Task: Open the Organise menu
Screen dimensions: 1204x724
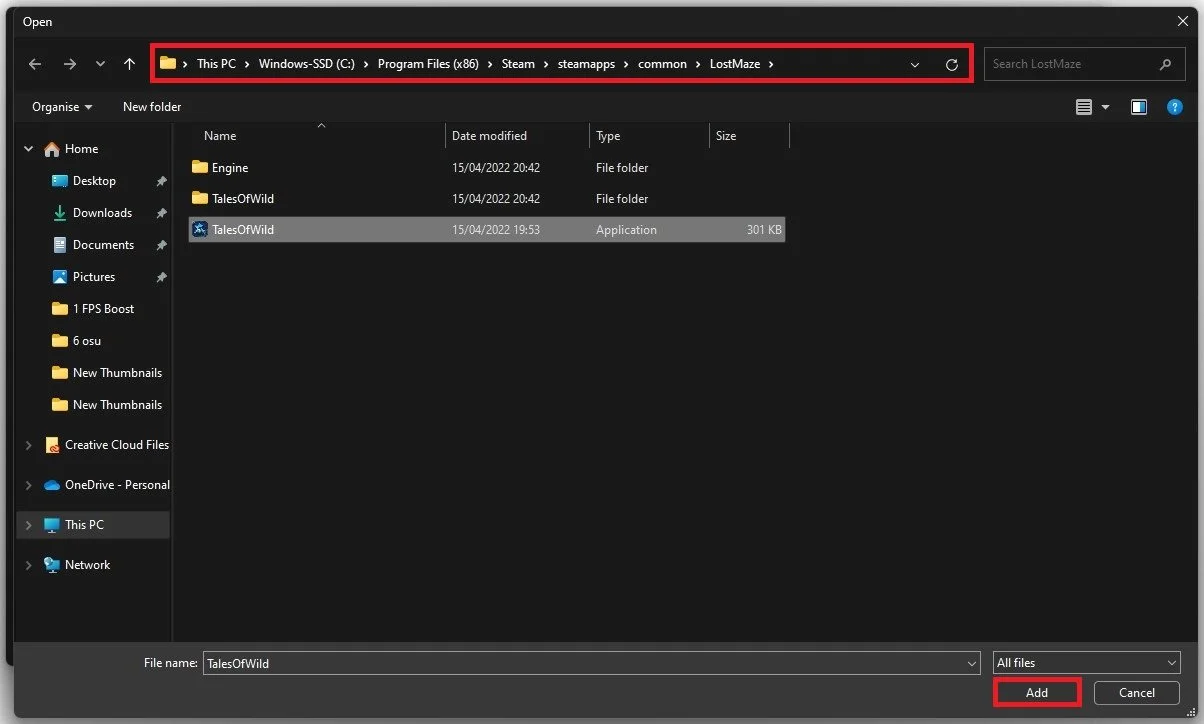Action: pyautogui.click(x=62, y=106)
